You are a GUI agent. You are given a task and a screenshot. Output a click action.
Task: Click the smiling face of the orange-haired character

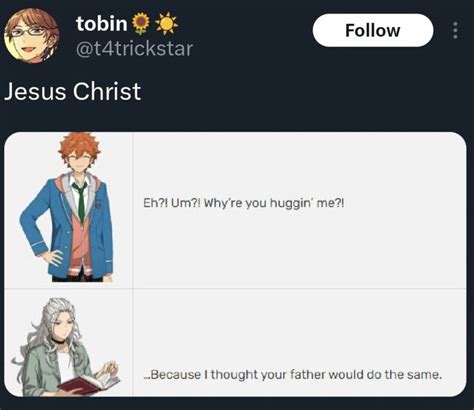[x=81, y=159]
